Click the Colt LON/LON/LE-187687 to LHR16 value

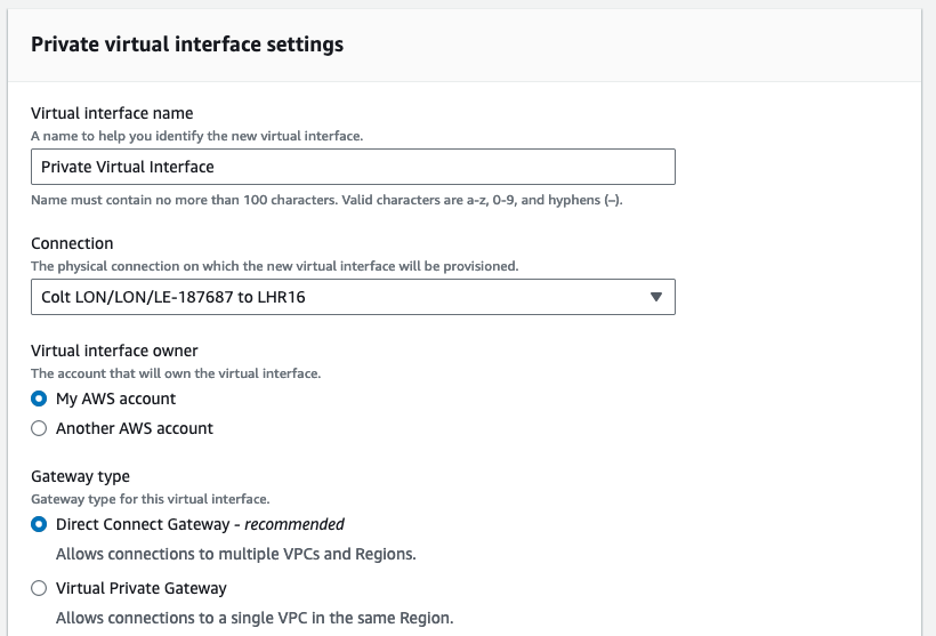point(160,296)
